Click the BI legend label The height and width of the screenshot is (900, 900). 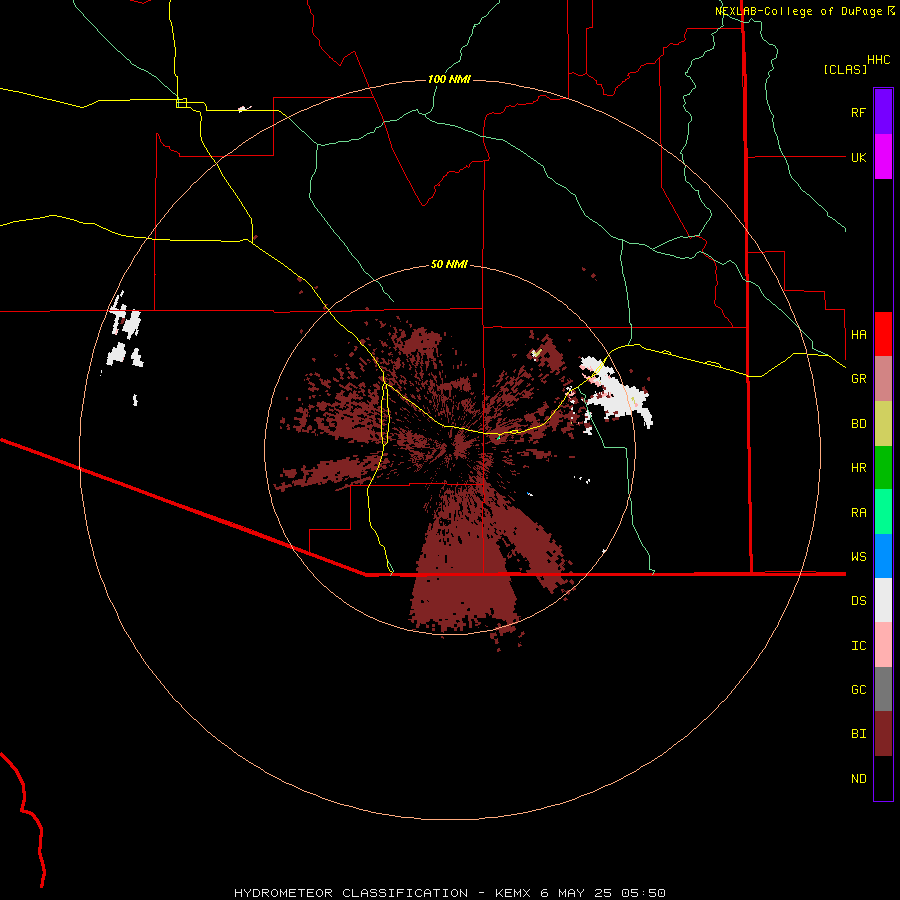(x=858, y=734)
